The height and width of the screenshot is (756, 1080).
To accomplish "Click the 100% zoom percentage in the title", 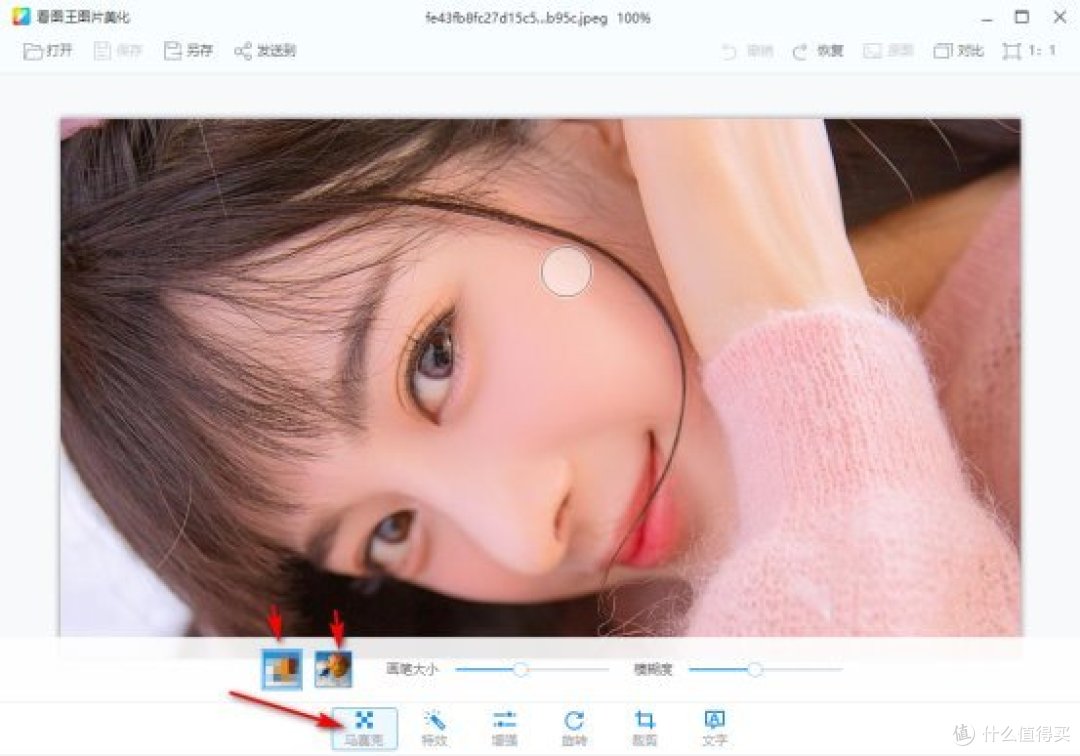I will (x=634, y=18).
